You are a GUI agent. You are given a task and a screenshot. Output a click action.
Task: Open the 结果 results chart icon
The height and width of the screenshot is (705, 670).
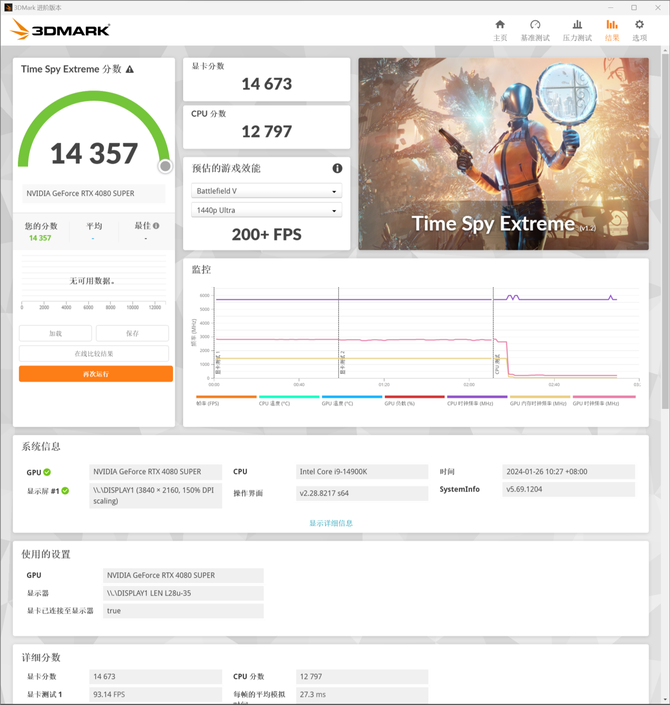[x=612, y=24]
